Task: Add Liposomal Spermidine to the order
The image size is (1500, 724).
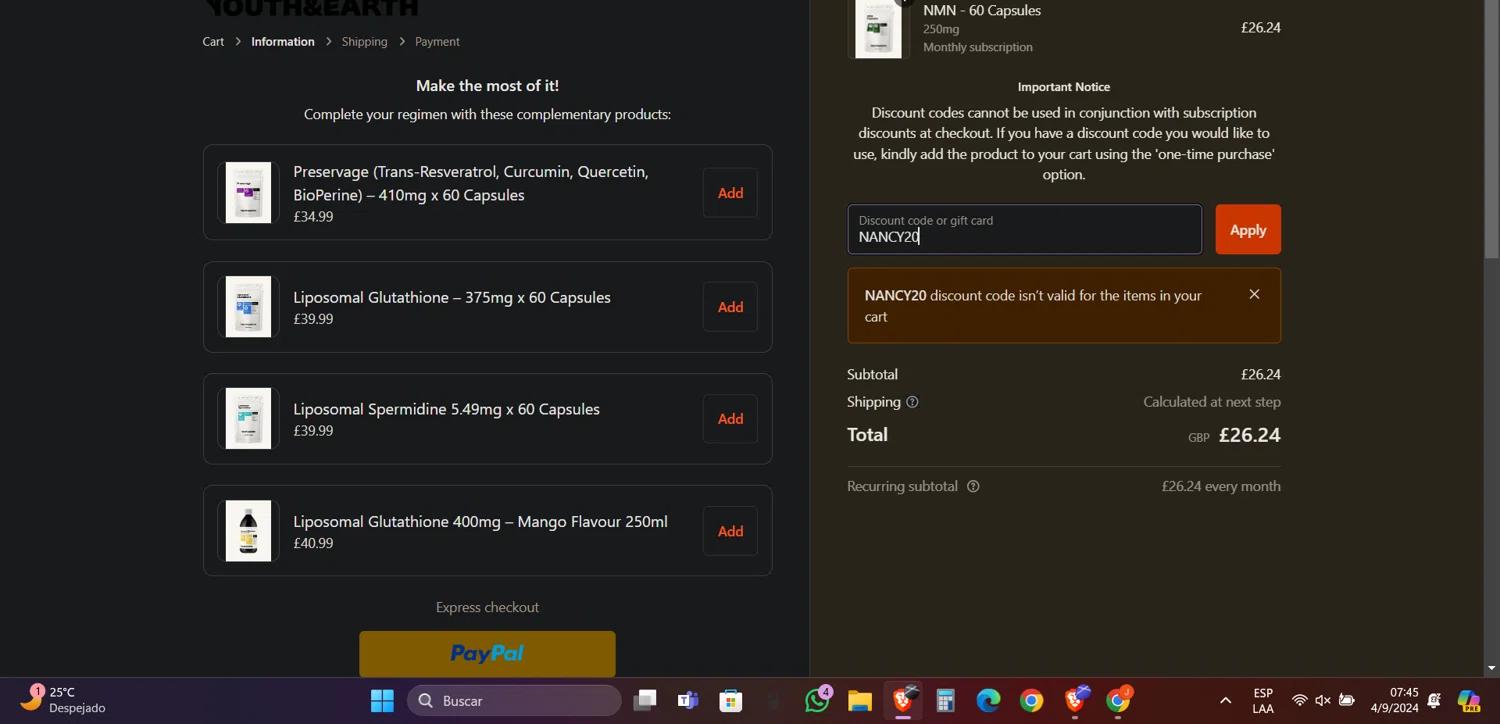Action: (x=730, y=419)
